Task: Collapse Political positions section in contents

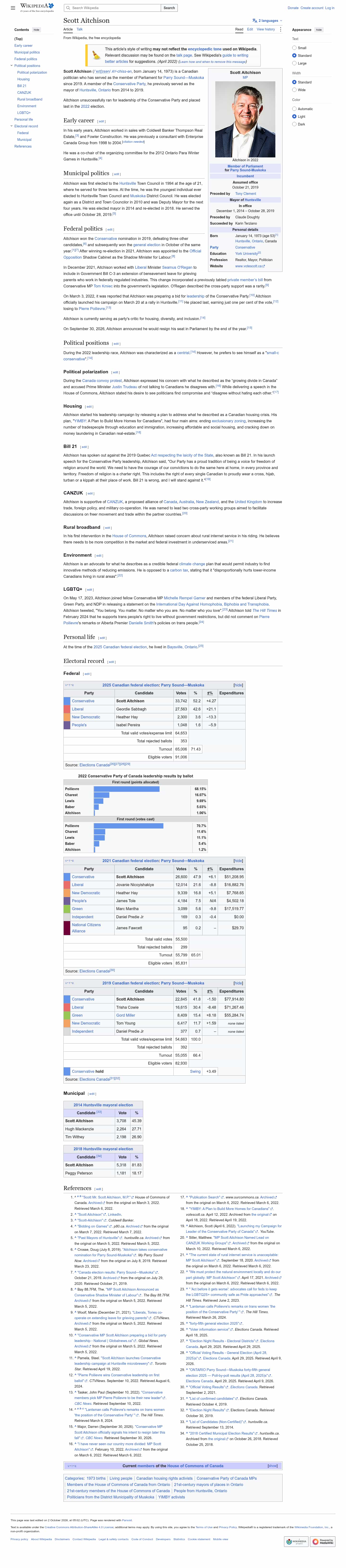Action: [12, 66]
